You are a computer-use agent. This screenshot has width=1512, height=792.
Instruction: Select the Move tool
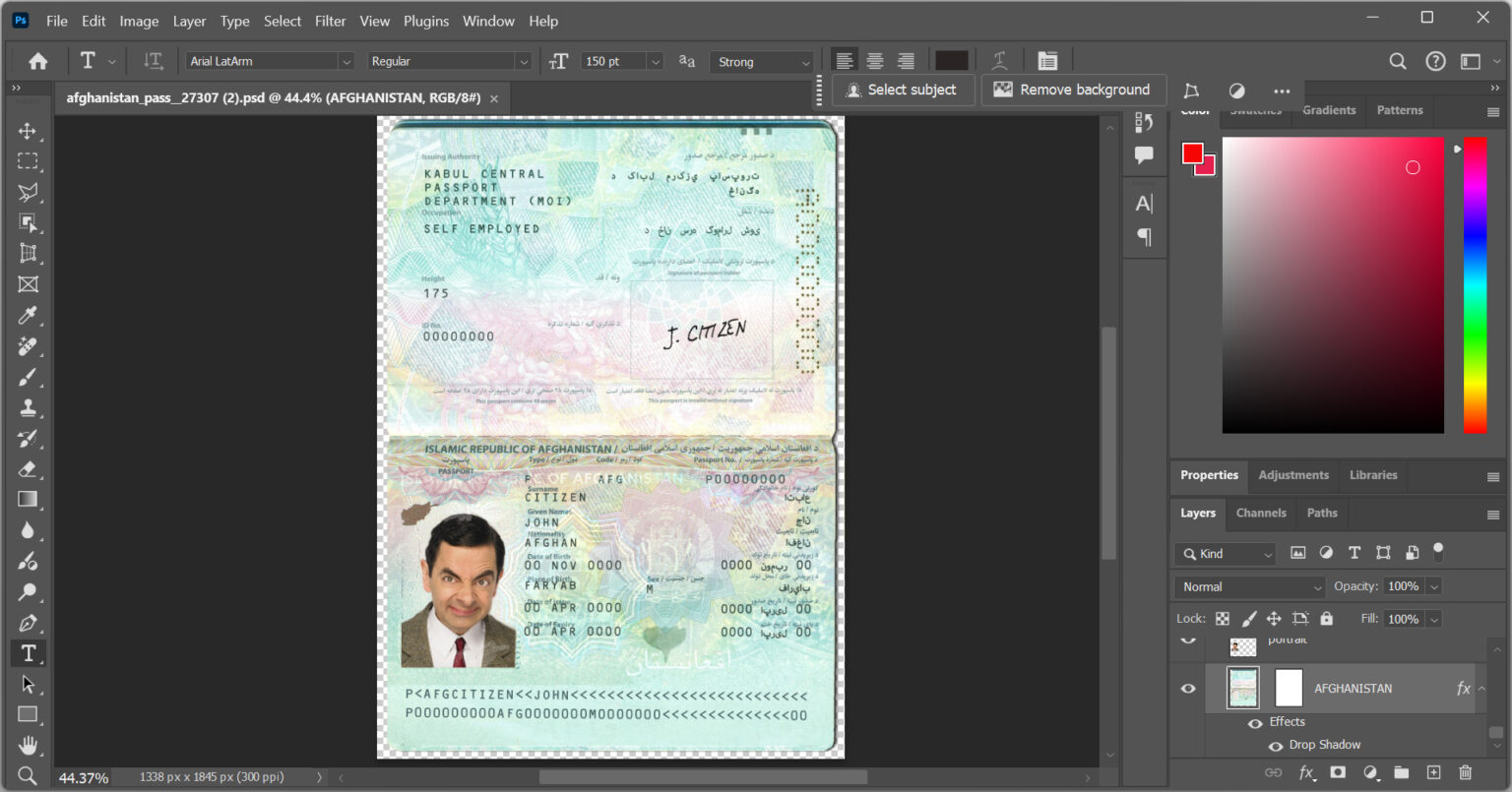(28, 131)
